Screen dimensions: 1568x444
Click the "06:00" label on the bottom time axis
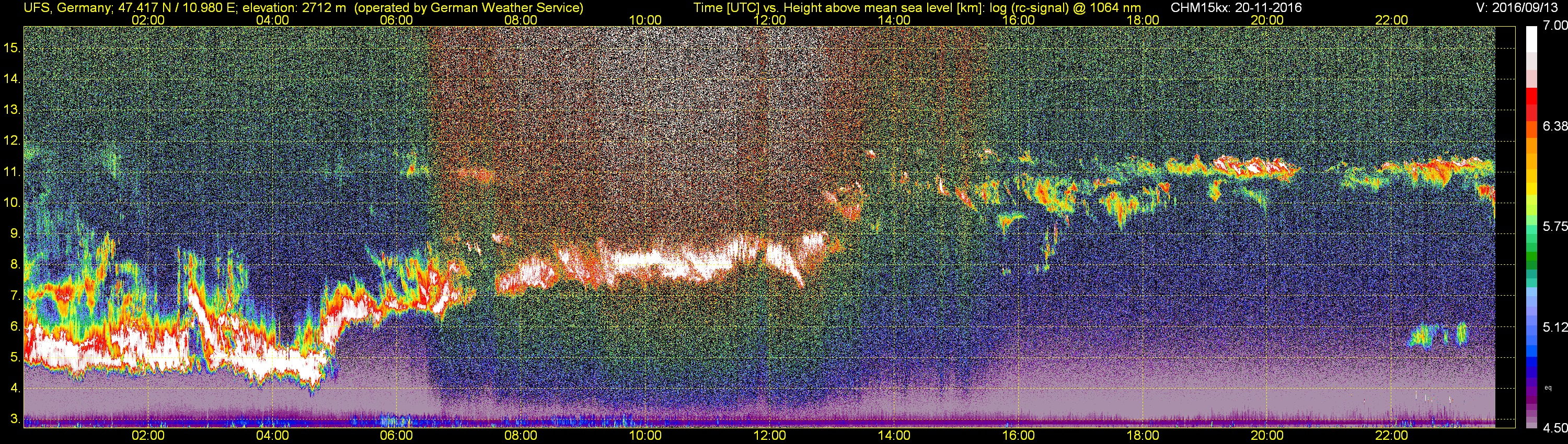(396, 436)
